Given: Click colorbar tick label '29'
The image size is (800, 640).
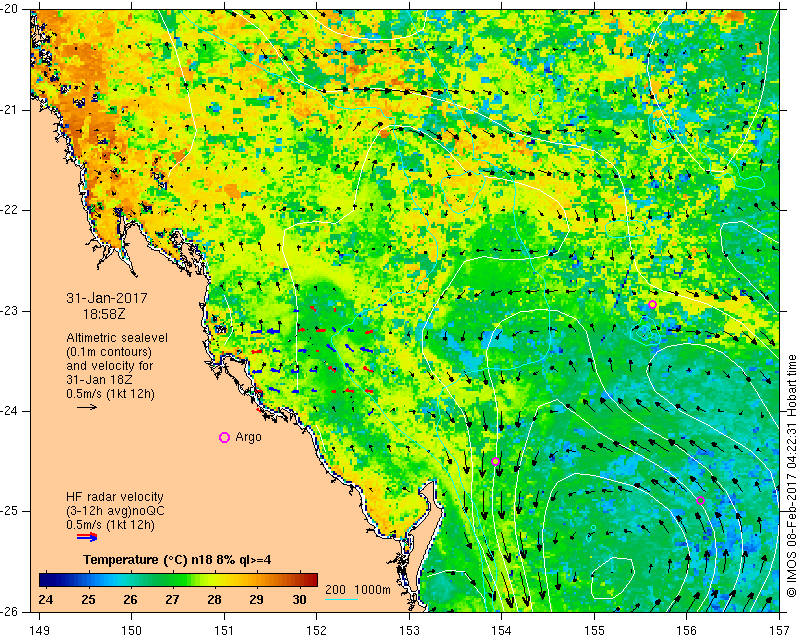Looking at the screenshot, I should [x=257, y=599].
